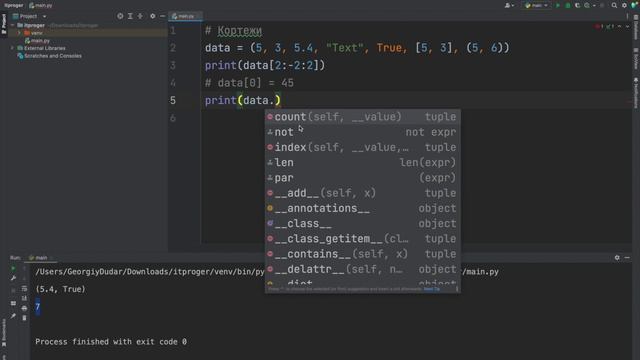This screenshot has width=640, height=360.
Task: Open Run panel gear settings
Action: (617, 258)
